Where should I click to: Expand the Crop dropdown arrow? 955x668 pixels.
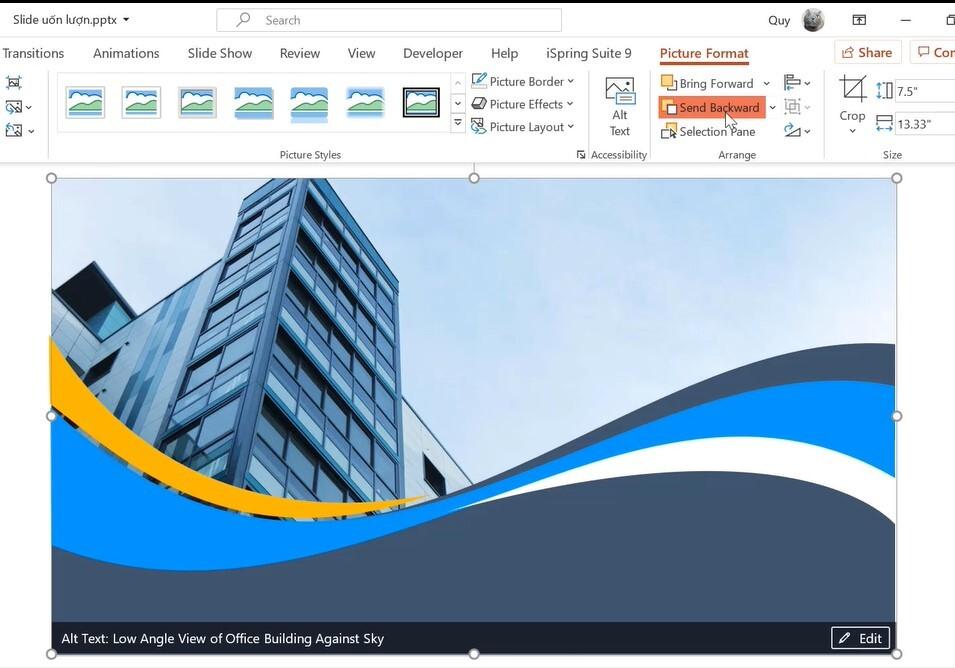point(852,131)
